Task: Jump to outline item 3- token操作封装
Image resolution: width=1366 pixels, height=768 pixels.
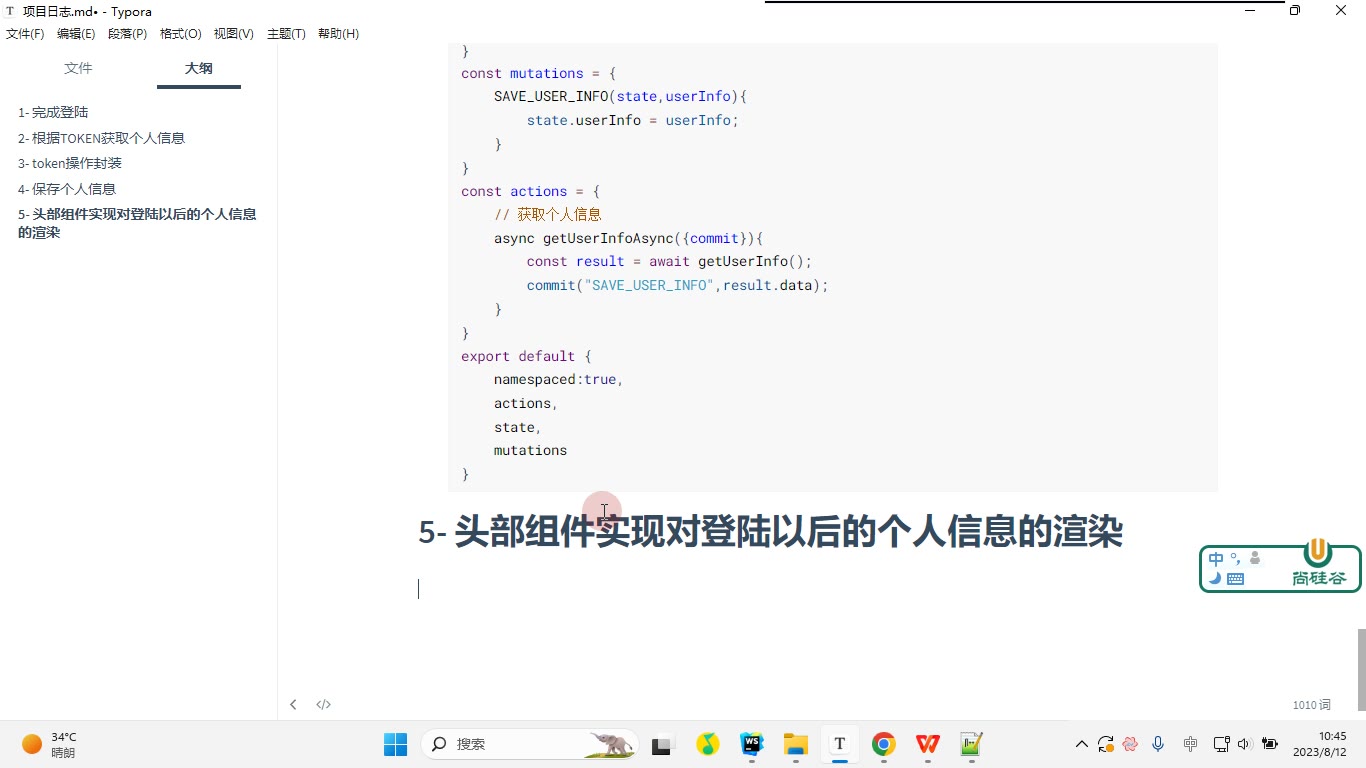Action: pos(69,163)
